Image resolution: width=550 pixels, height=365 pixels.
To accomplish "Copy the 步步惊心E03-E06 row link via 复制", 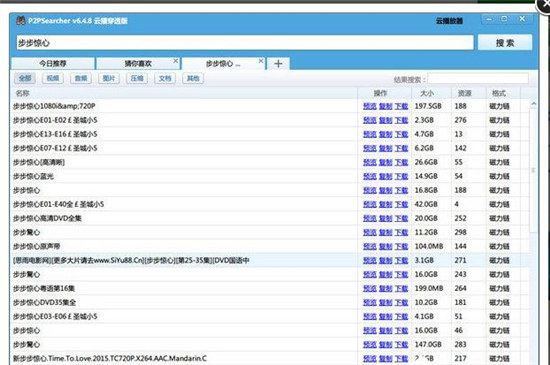I will pyautogui.click(x=385, y=317).
